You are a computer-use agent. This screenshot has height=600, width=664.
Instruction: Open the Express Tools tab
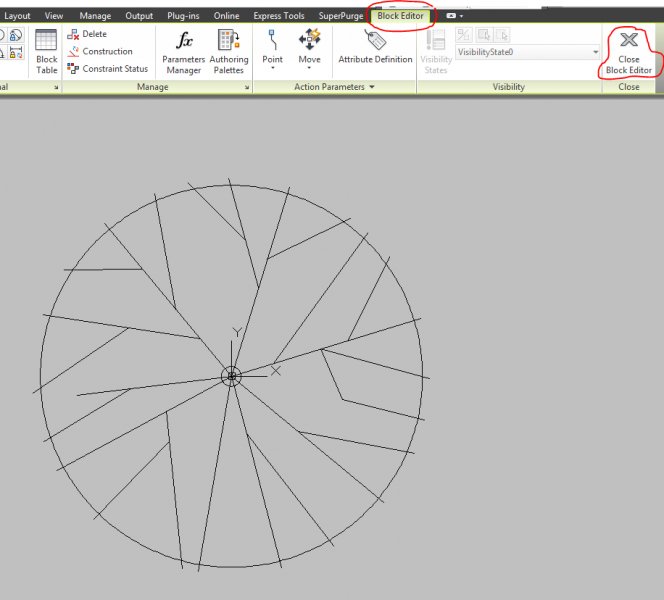click(x=280, y=16)
